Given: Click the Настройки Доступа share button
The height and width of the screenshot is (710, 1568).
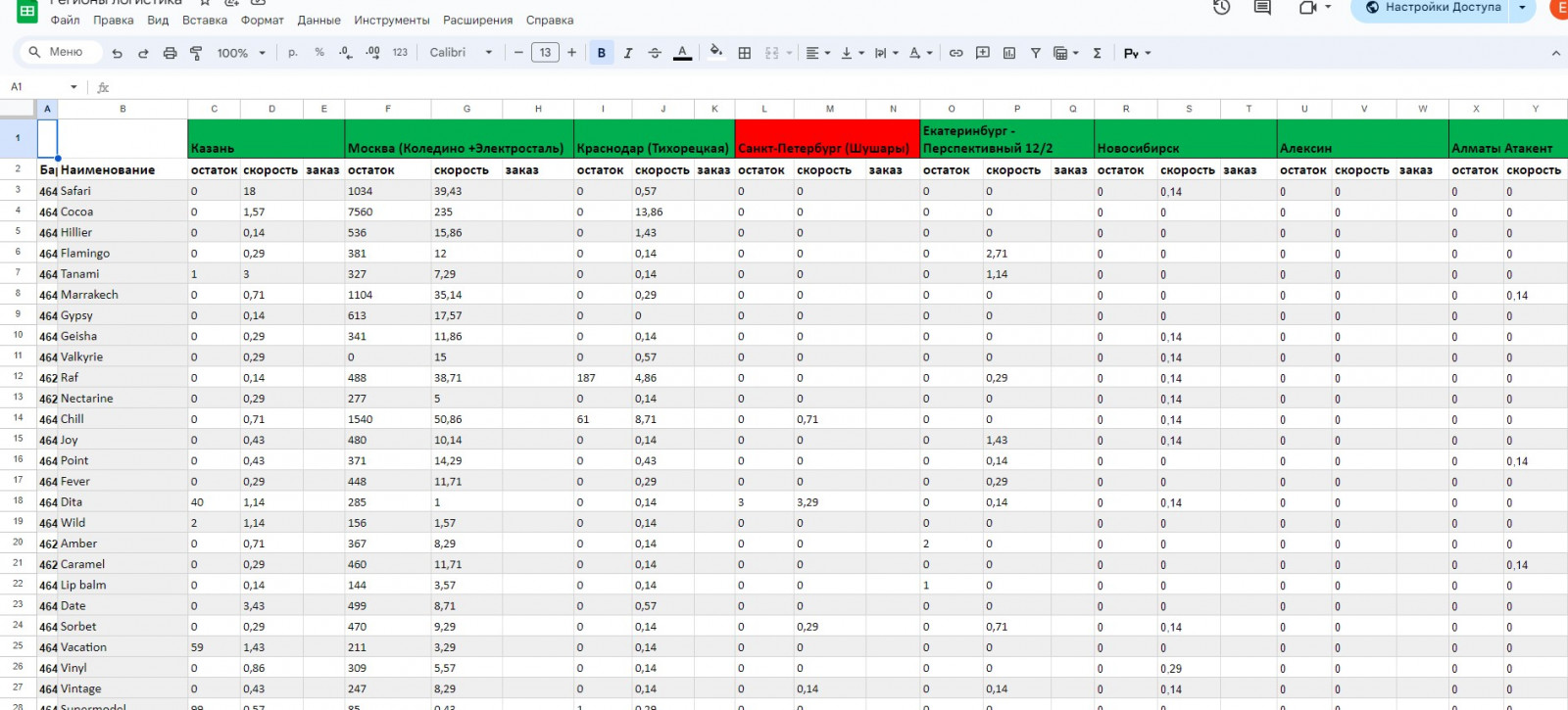Looking at the screenshot, I should (1432, 8).
